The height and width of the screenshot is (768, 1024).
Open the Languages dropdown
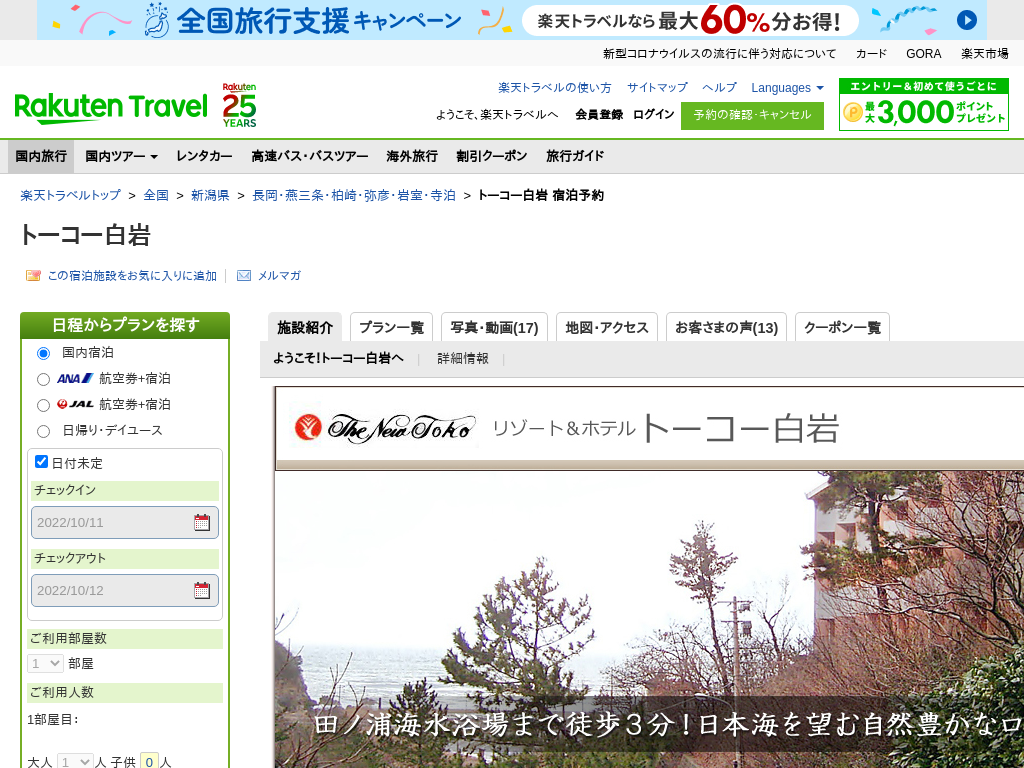click(x=787, y=88)
